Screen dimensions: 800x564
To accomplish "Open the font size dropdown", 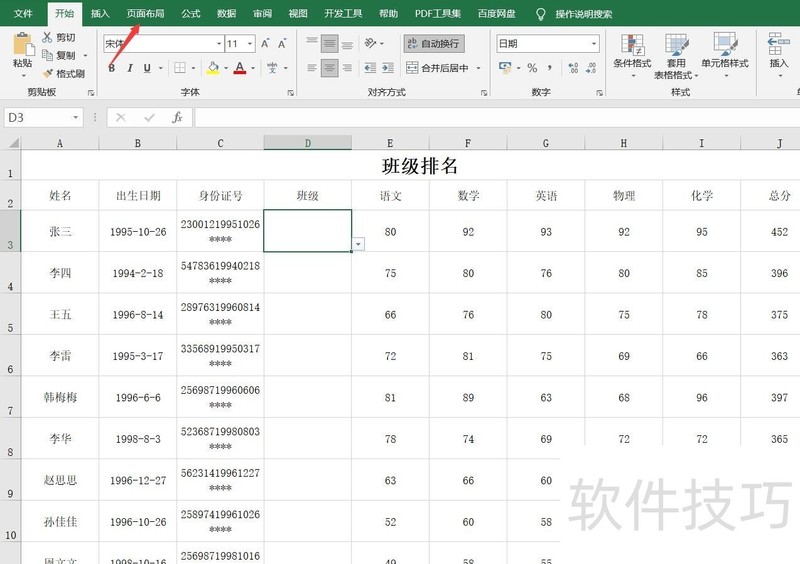I will (249, 44).
